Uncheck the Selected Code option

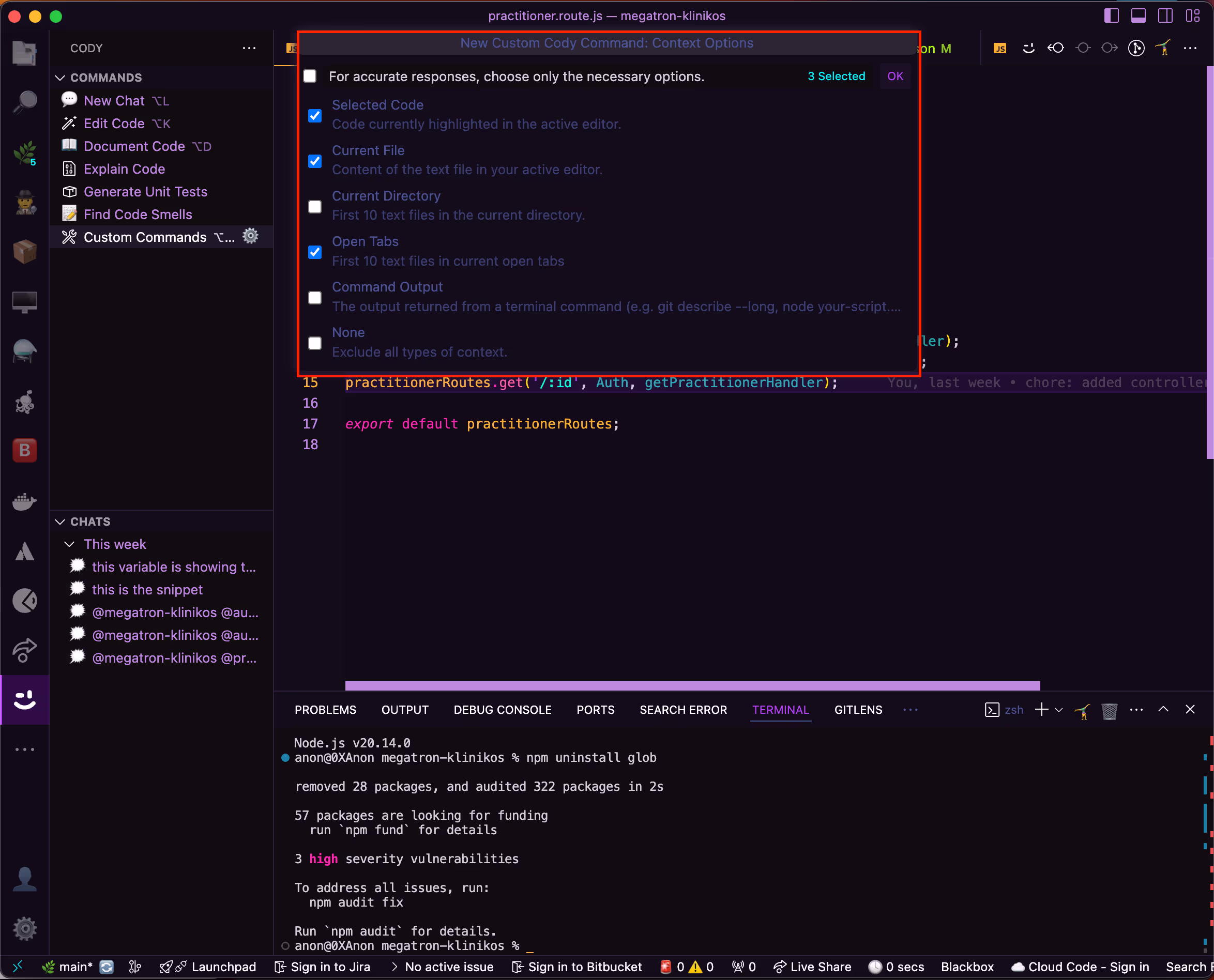pos(315,116)
